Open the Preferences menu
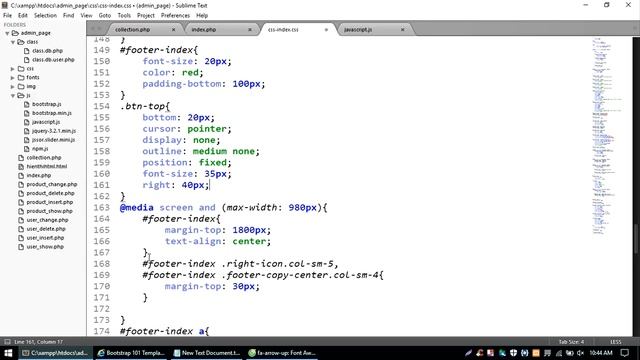The height and width of the screenshot is (360, 640). (176, 16)
